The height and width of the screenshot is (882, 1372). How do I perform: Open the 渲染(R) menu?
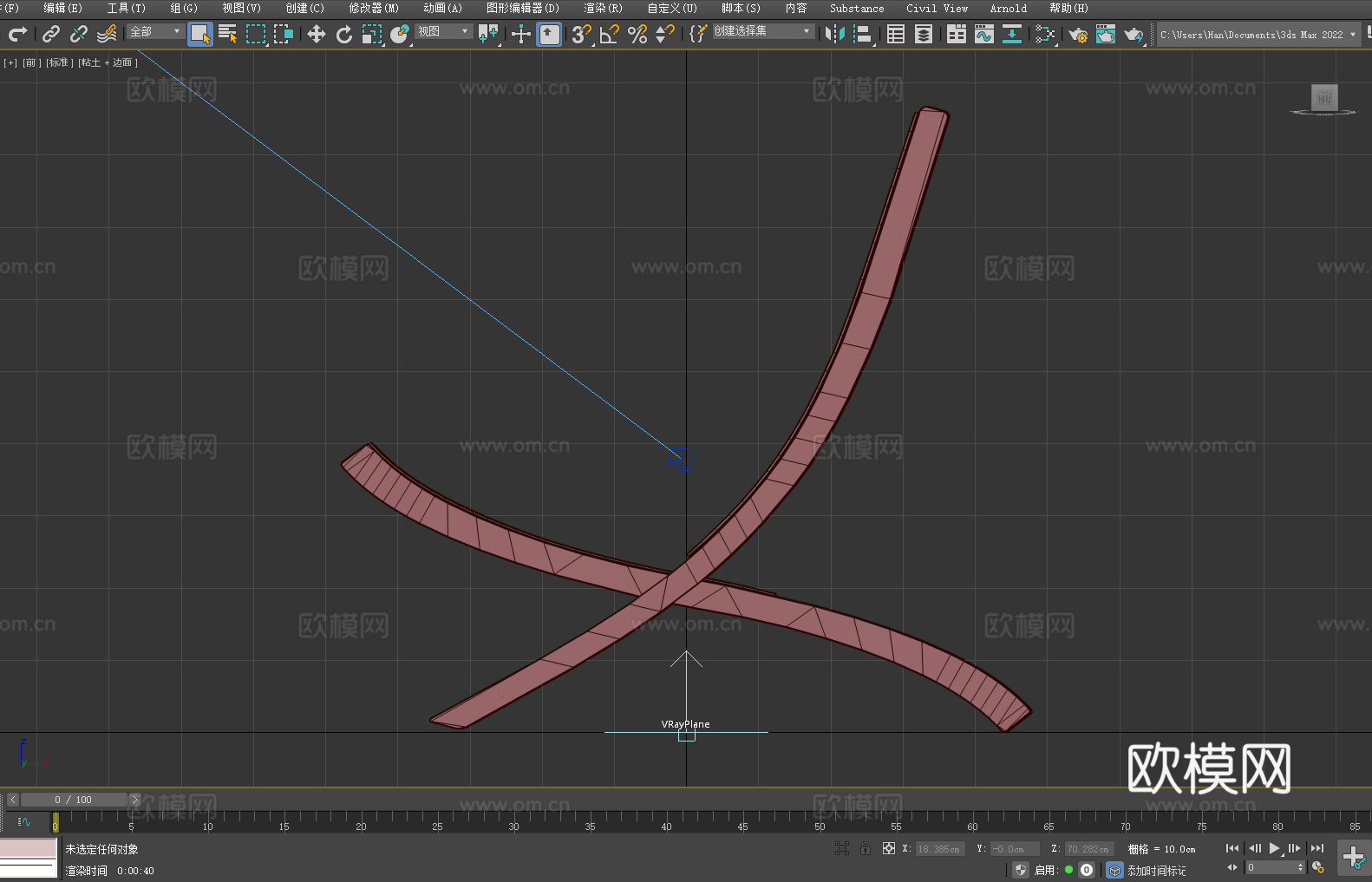pyautogui.click(x=603, y=8)
